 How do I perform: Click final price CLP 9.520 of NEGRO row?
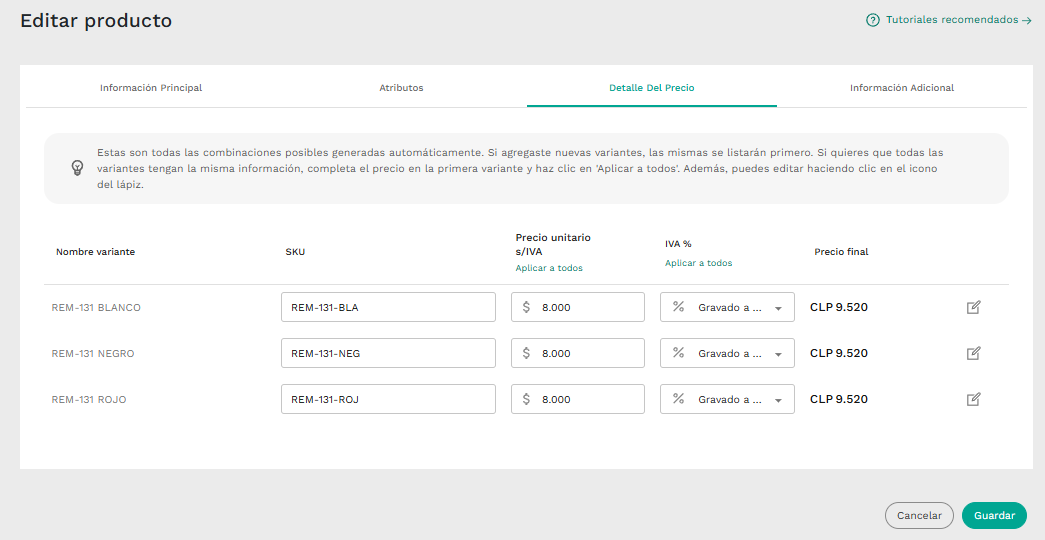(x=838, y=353)
